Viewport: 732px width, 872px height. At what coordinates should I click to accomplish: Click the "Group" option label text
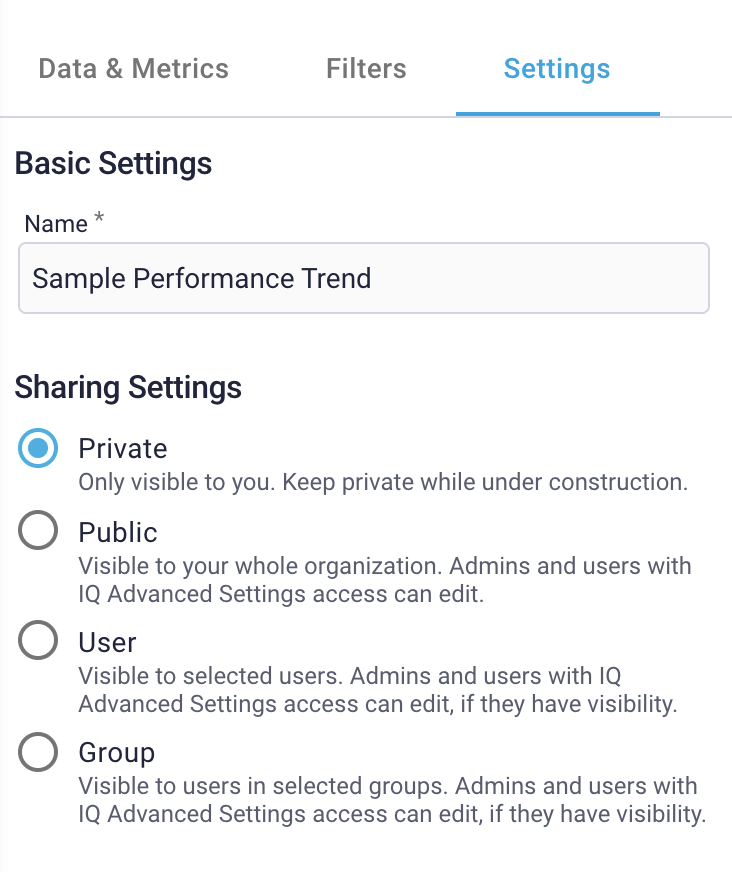click(x=117, y=753)
